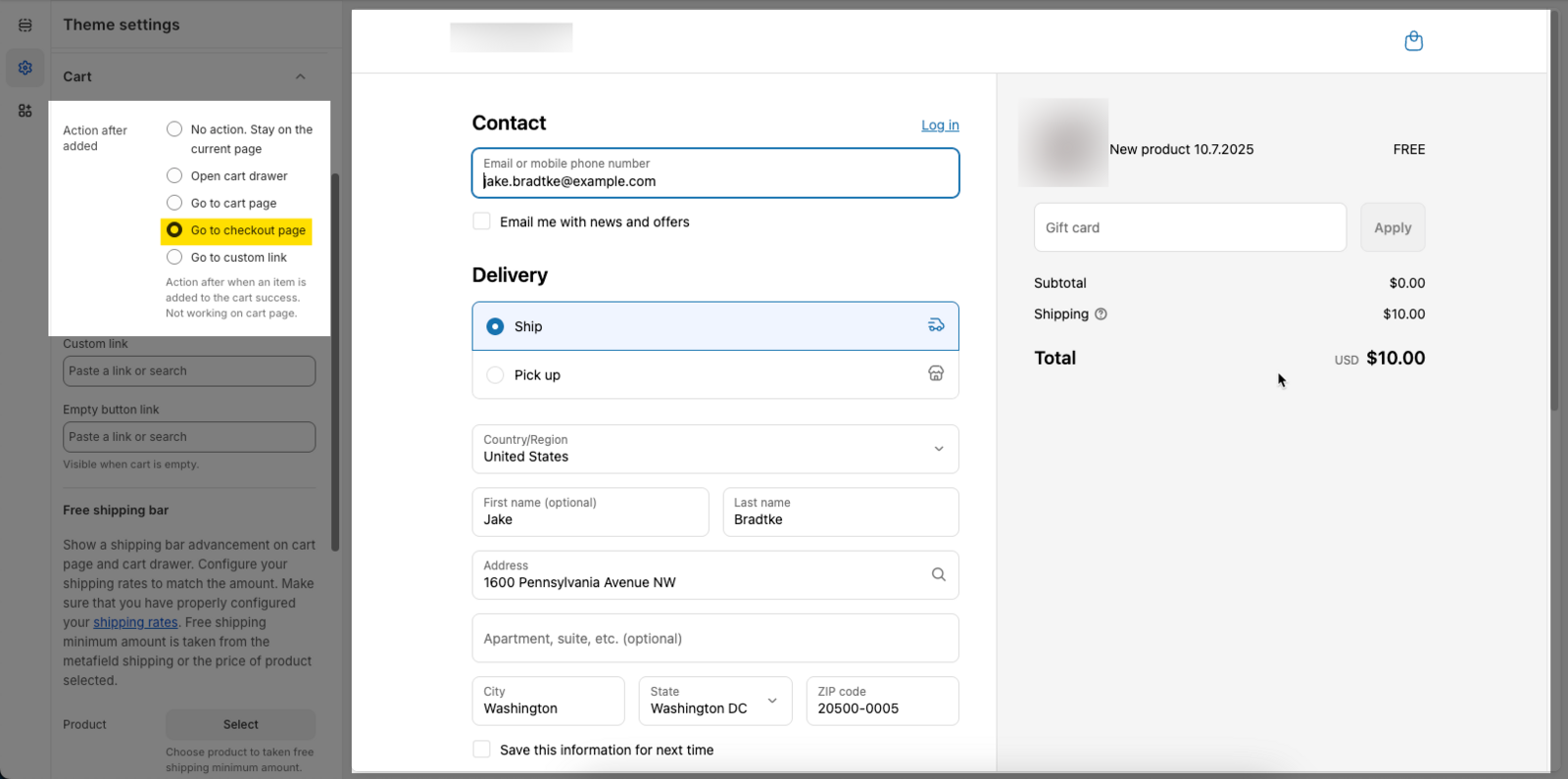Click the store icon in Pick up row
Viewport: 1568px width, 779px height.
click(936, 373)
